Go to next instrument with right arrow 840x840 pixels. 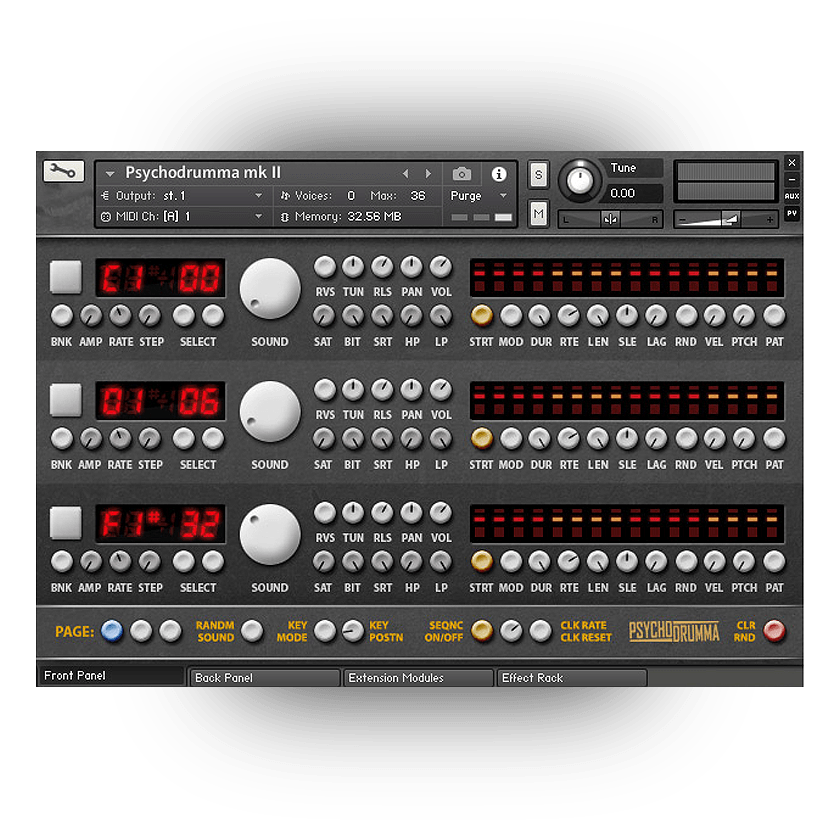428,174
